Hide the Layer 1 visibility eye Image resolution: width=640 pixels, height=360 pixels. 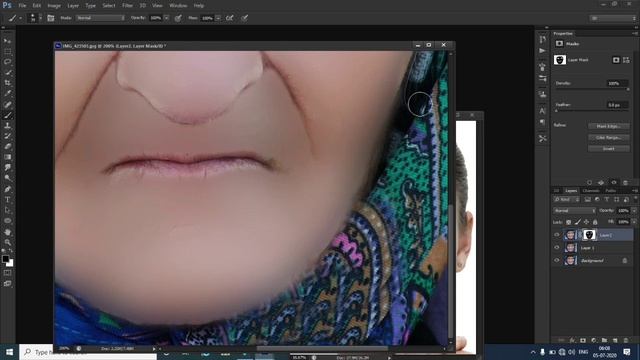coord(557,248)
